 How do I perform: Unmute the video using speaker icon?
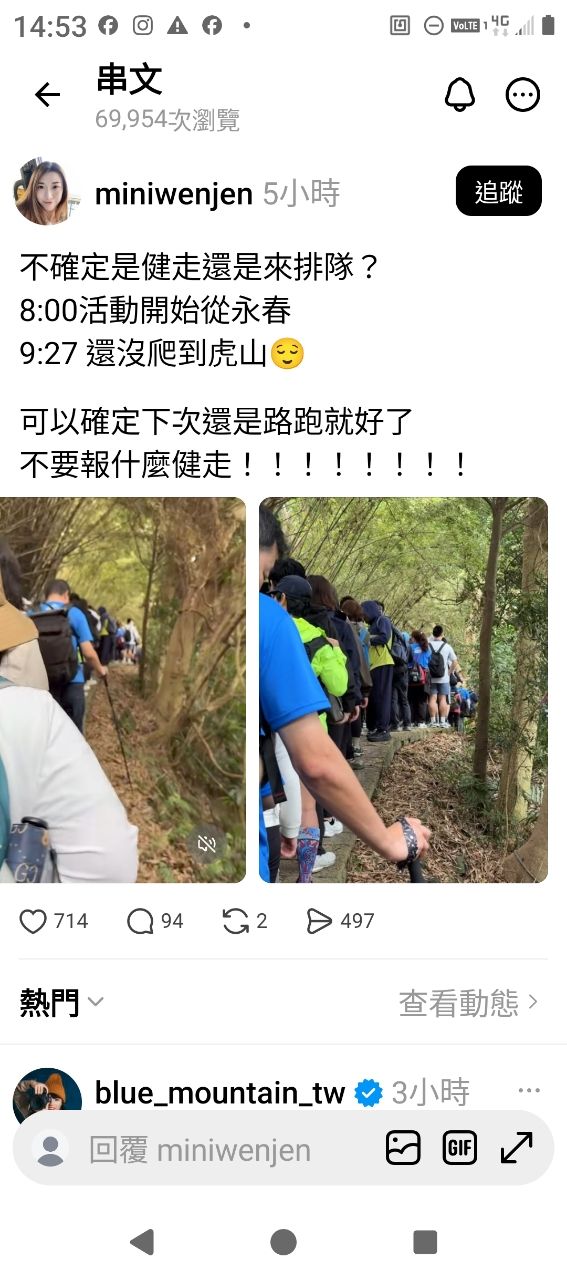[x=207, y=845]
